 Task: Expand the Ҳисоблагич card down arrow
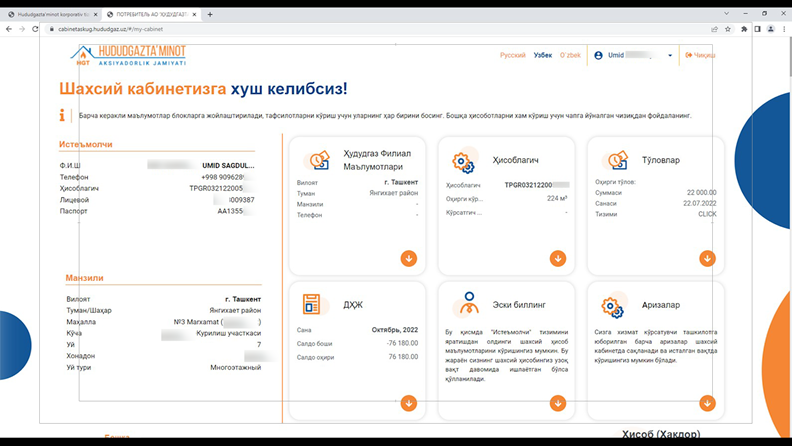coord(558,258)
